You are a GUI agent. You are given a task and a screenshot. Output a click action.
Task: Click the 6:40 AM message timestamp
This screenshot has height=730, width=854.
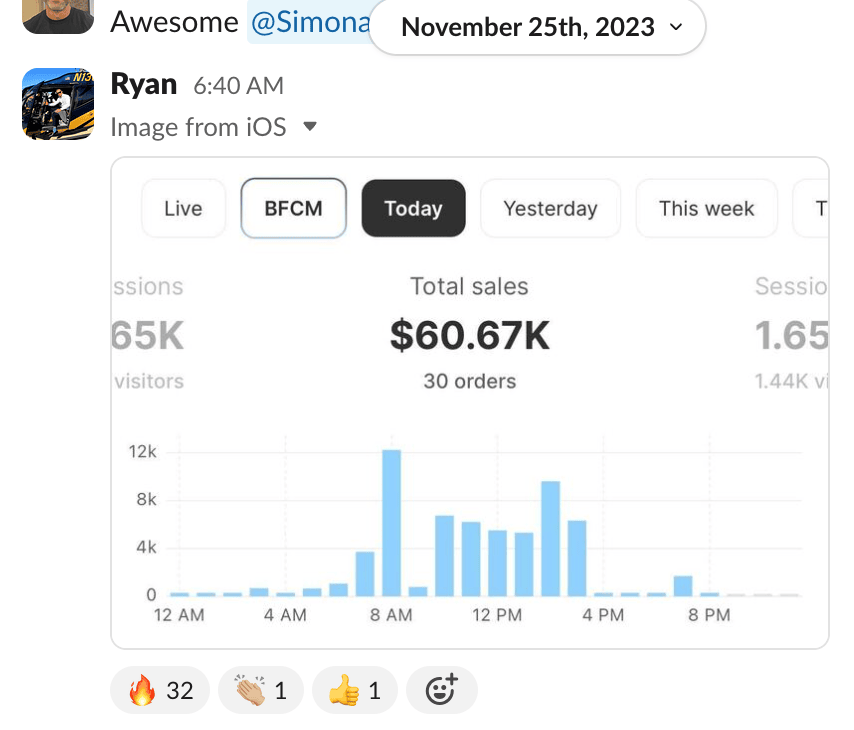[x=238, y=87]
